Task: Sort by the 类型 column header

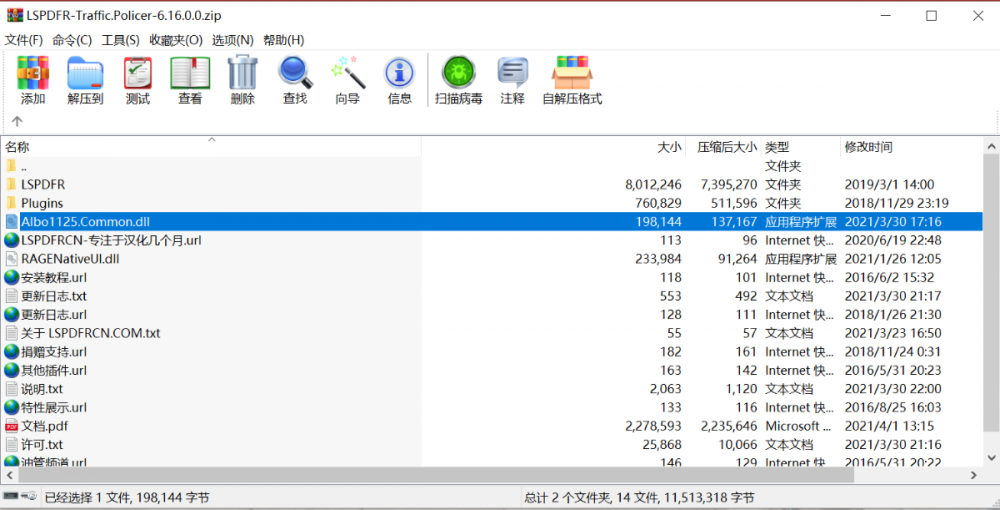Action: tap(800, 147)
